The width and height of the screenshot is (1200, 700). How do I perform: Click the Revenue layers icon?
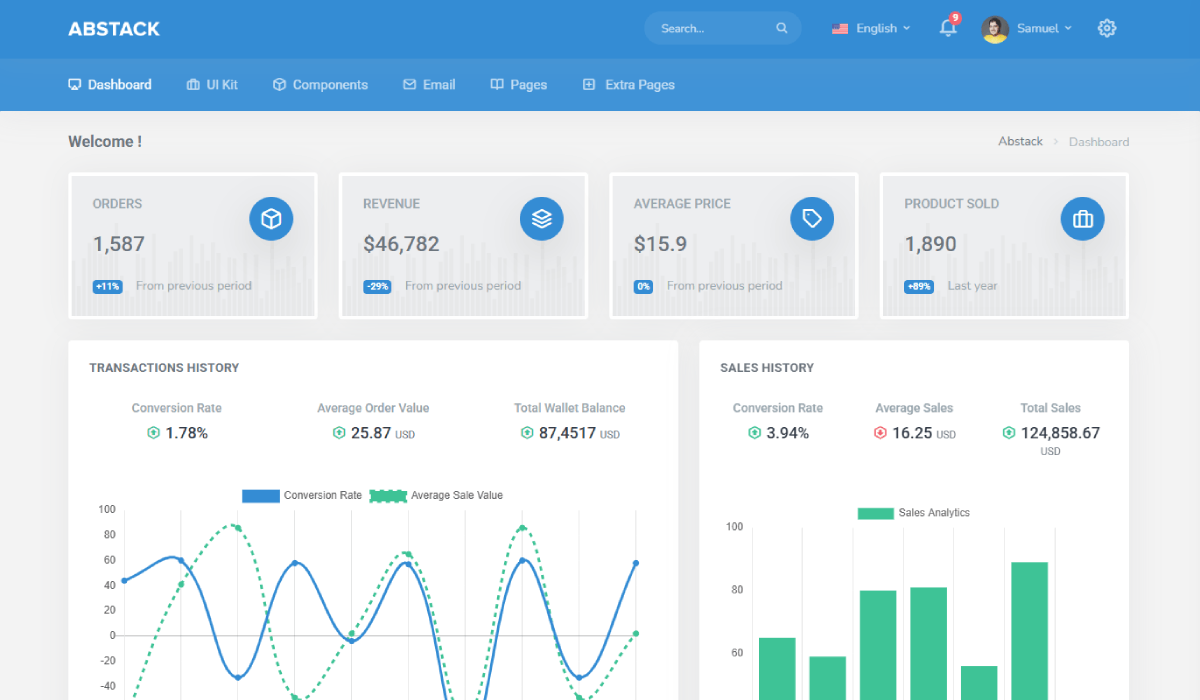pos(542,218)
